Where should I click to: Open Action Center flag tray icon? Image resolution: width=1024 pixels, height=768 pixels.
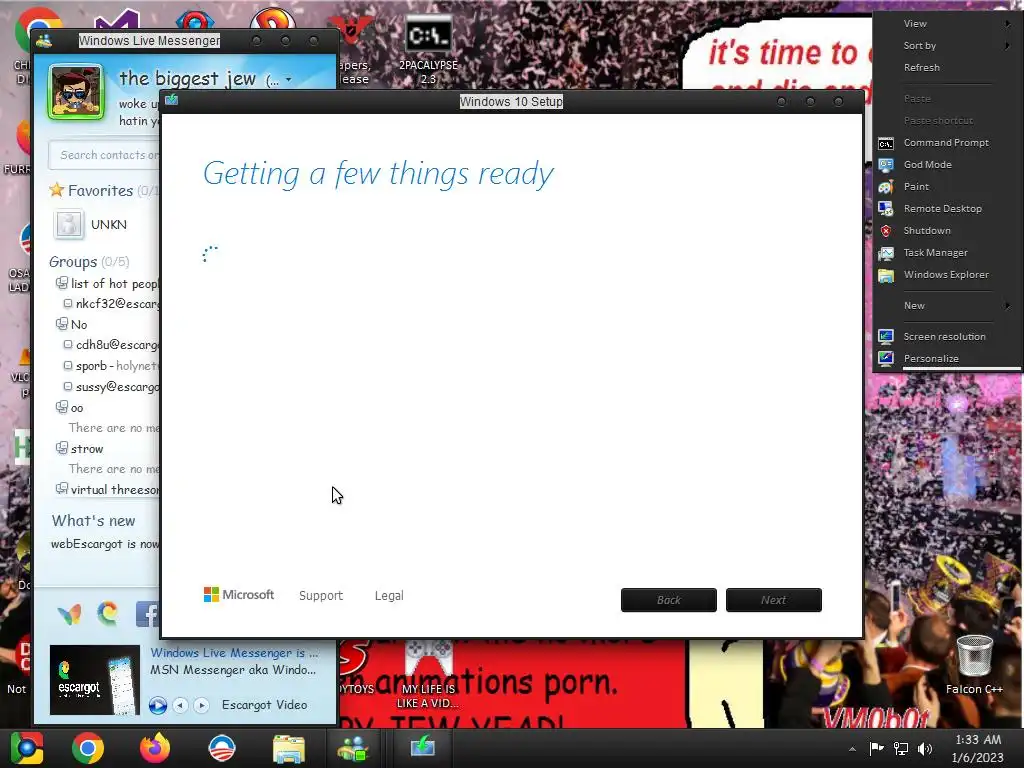pyautogui.click(x=876, y=748)
